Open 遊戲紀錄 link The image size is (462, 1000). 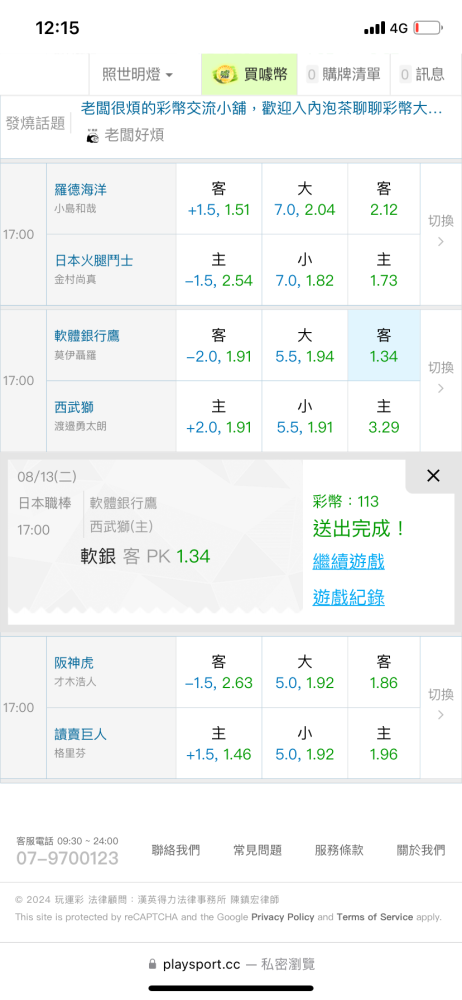pos(348,598)
